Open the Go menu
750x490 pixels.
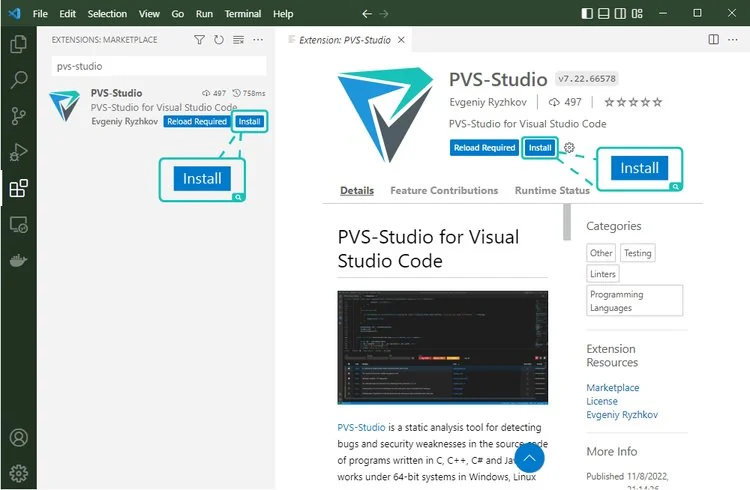177,14
